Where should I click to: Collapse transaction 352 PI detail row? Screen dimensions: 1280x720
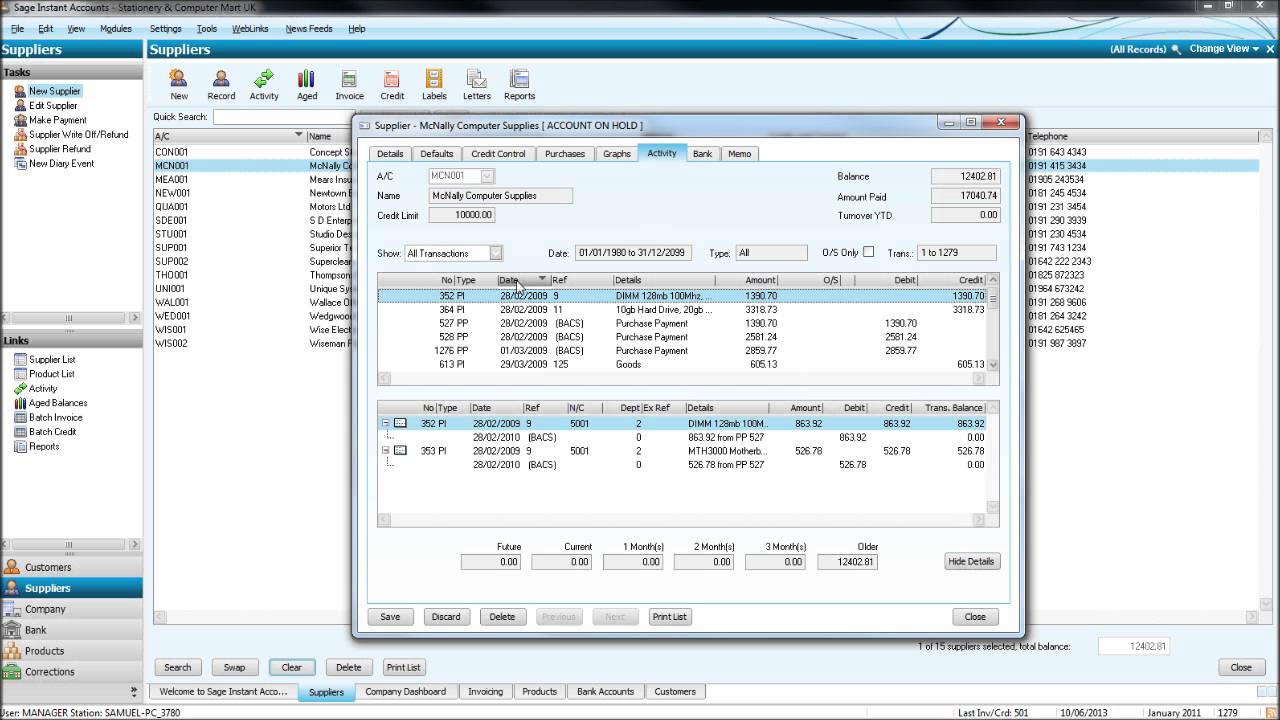(x=386, y=423)
